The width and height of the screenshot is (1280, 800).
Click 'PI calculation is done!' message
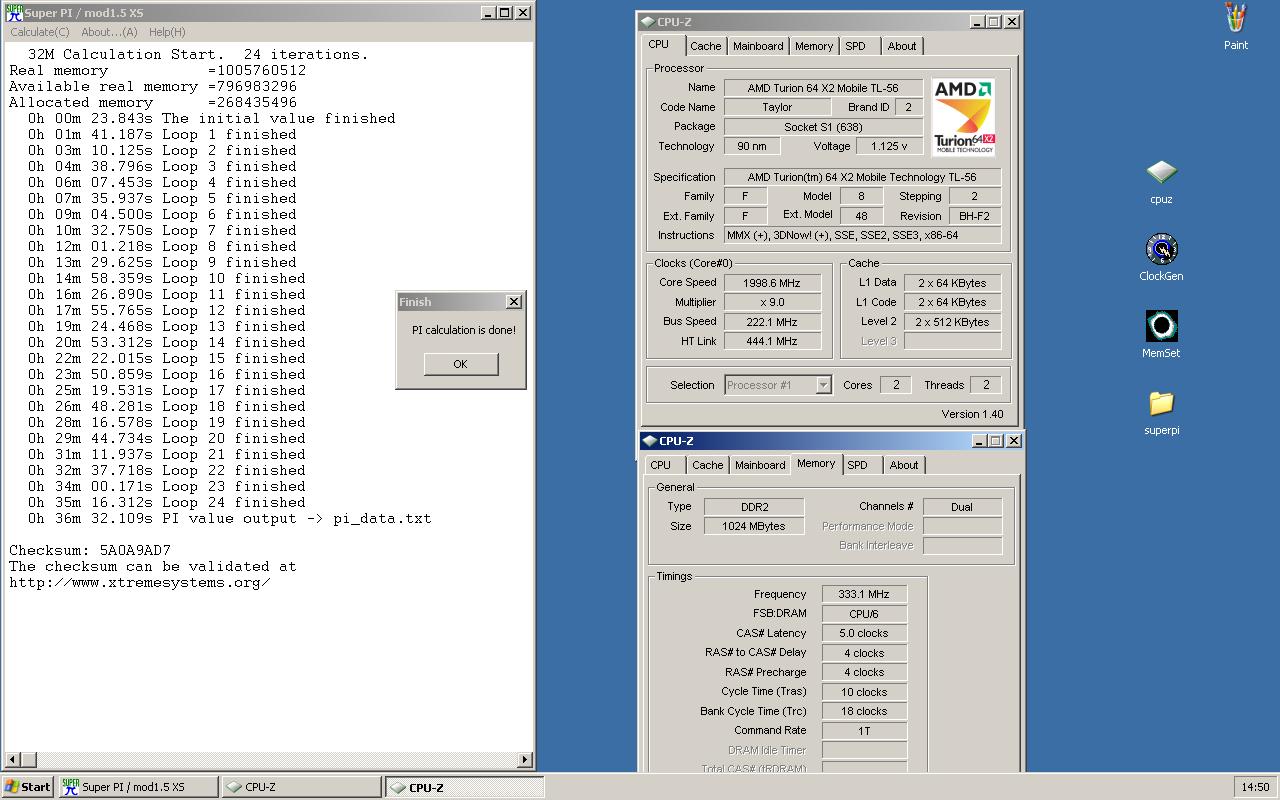coord(464,330)
